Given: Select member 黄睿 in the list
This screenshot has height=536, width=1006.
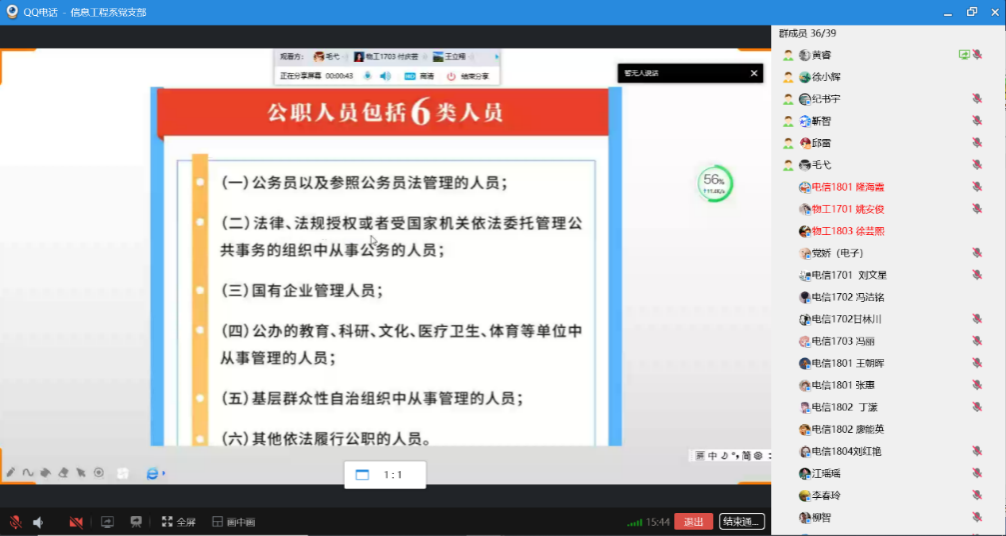Looking at the screenshot, I should point(821,55).
